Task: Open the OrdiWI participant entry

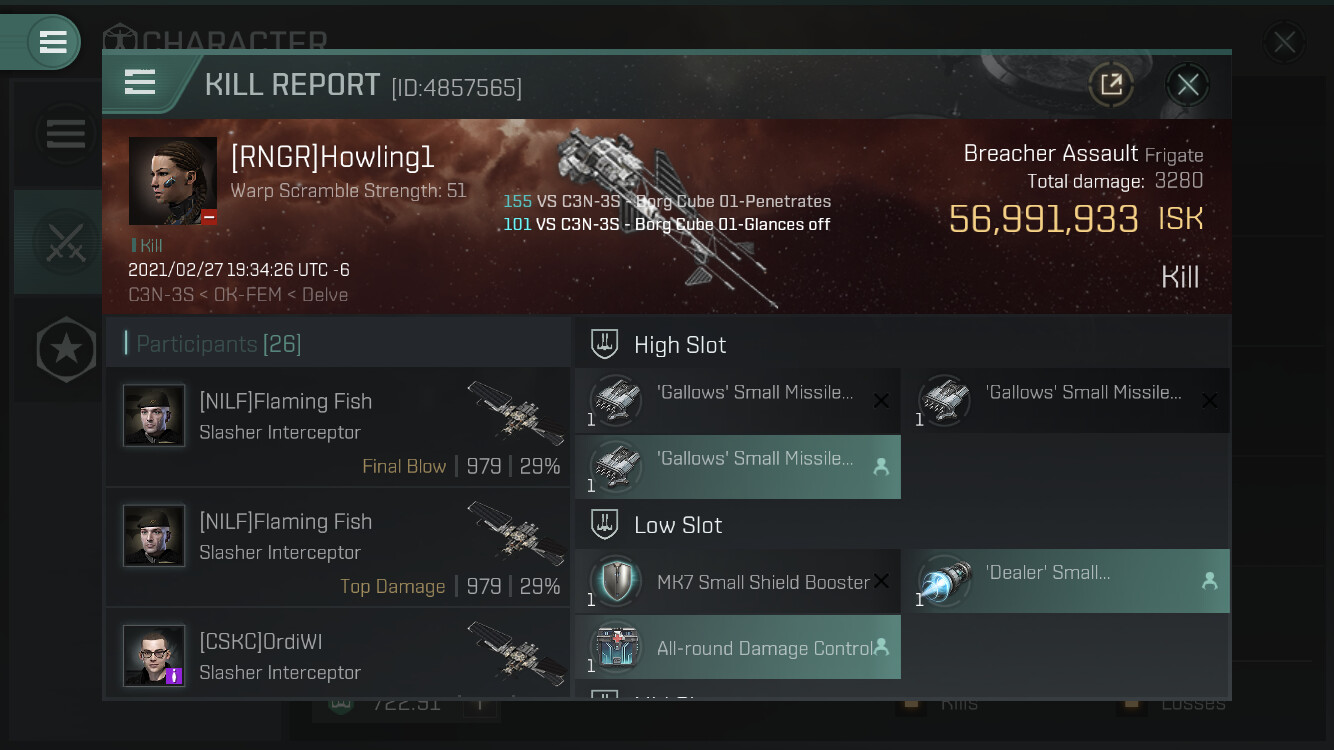Action: (x=338, y=654)
